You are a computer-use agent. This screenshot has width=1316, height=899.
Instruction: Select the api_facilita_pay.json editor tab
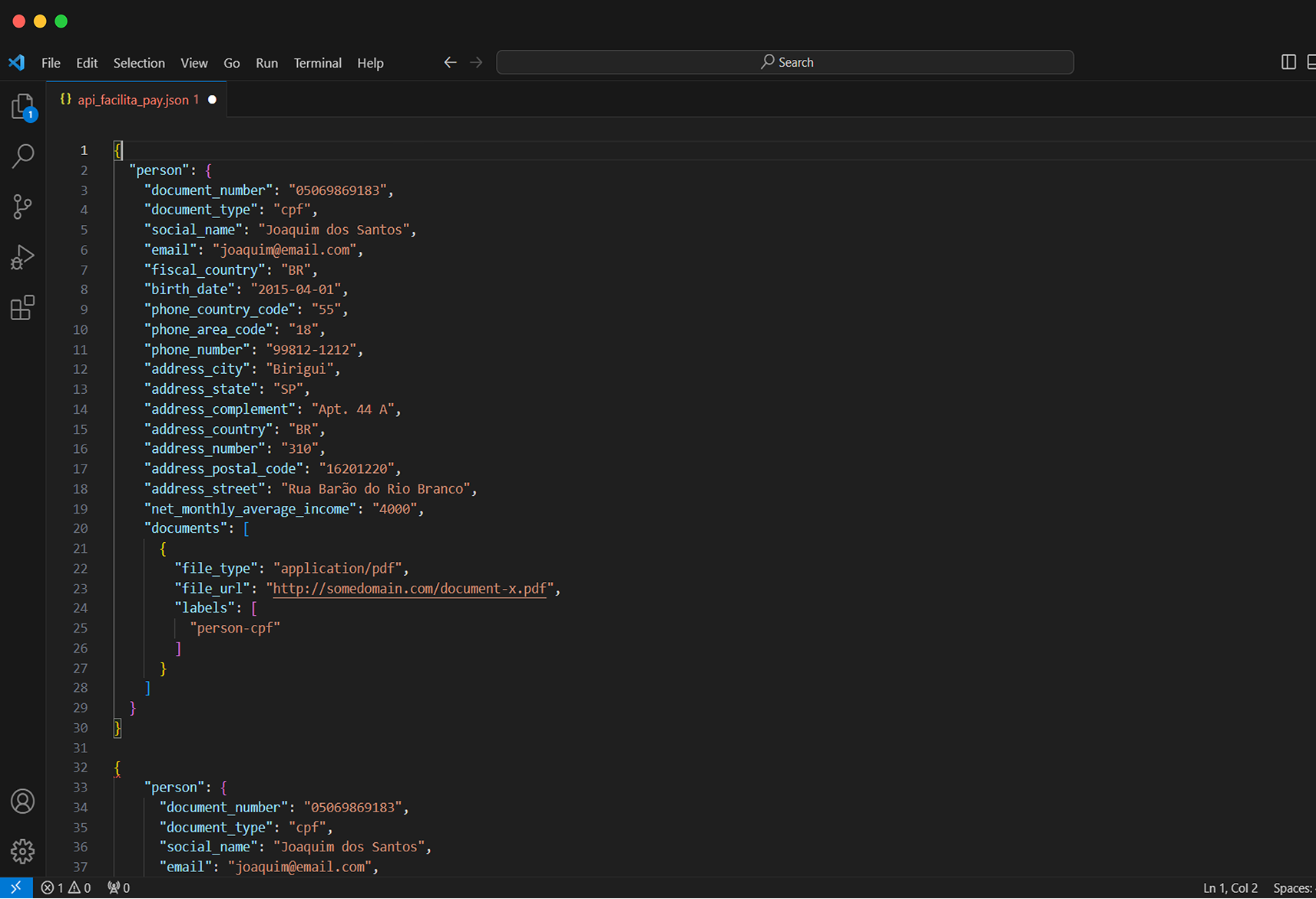[x=132, y=100]
